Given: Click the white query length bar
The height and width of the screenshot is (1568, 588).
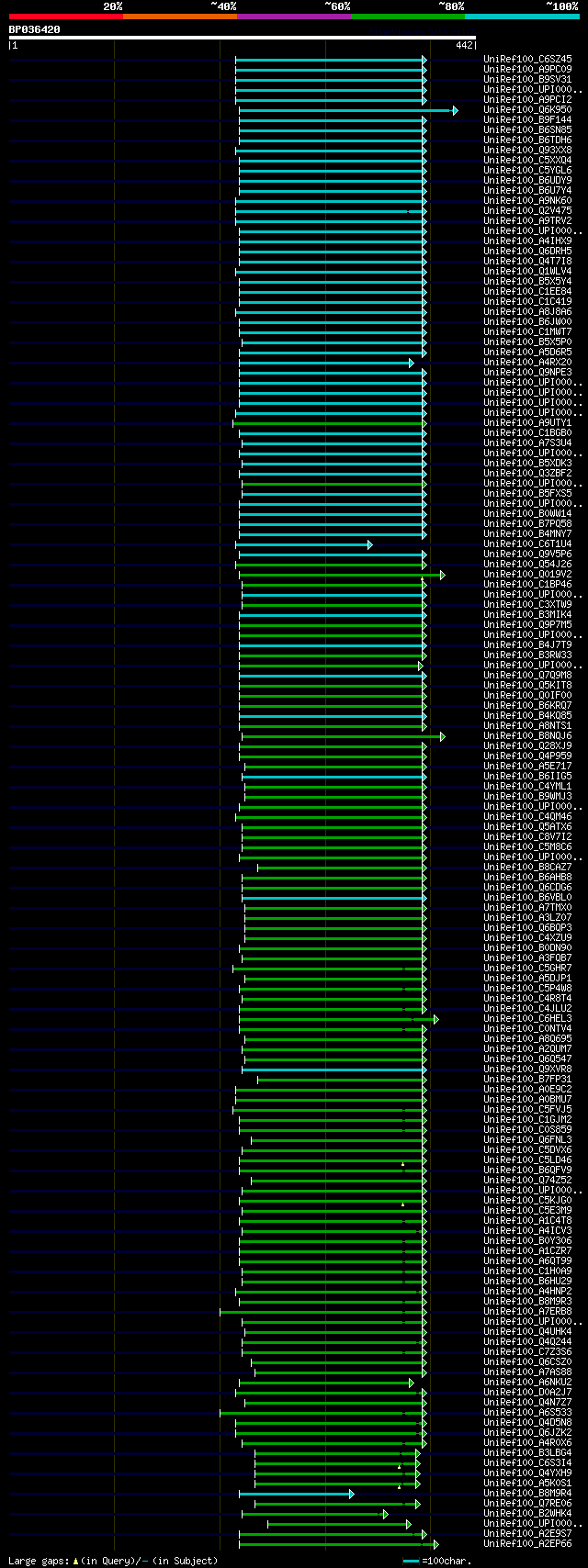Looking at the screenshot, I should pyautogui.click(x=242, y=38).
